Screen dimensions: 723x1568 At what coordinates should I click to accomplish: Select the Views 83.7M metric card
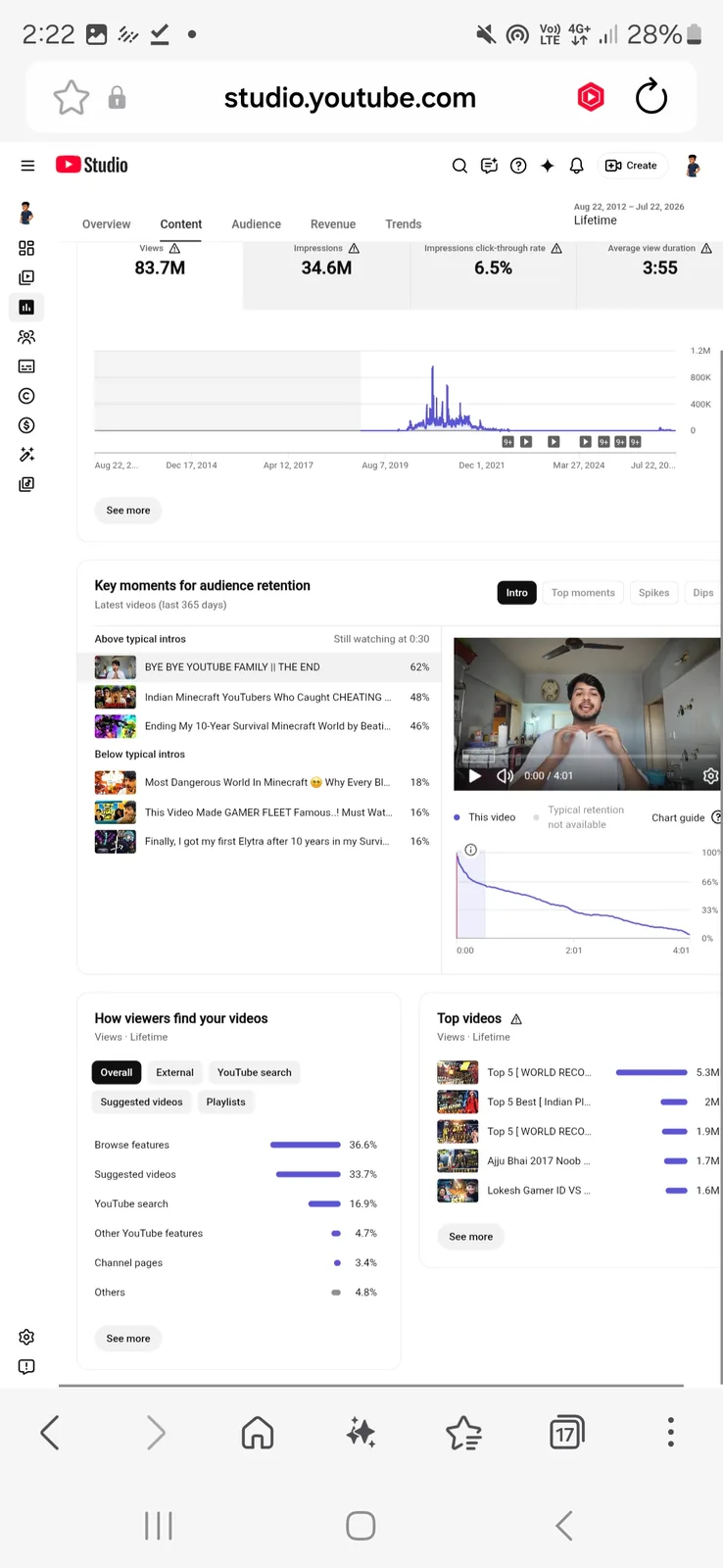coord(160,275)
